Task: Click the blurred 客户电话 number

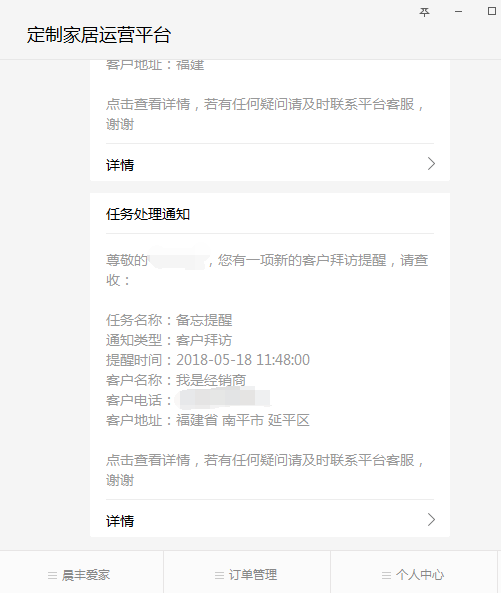Action: [x=225, y=399]
